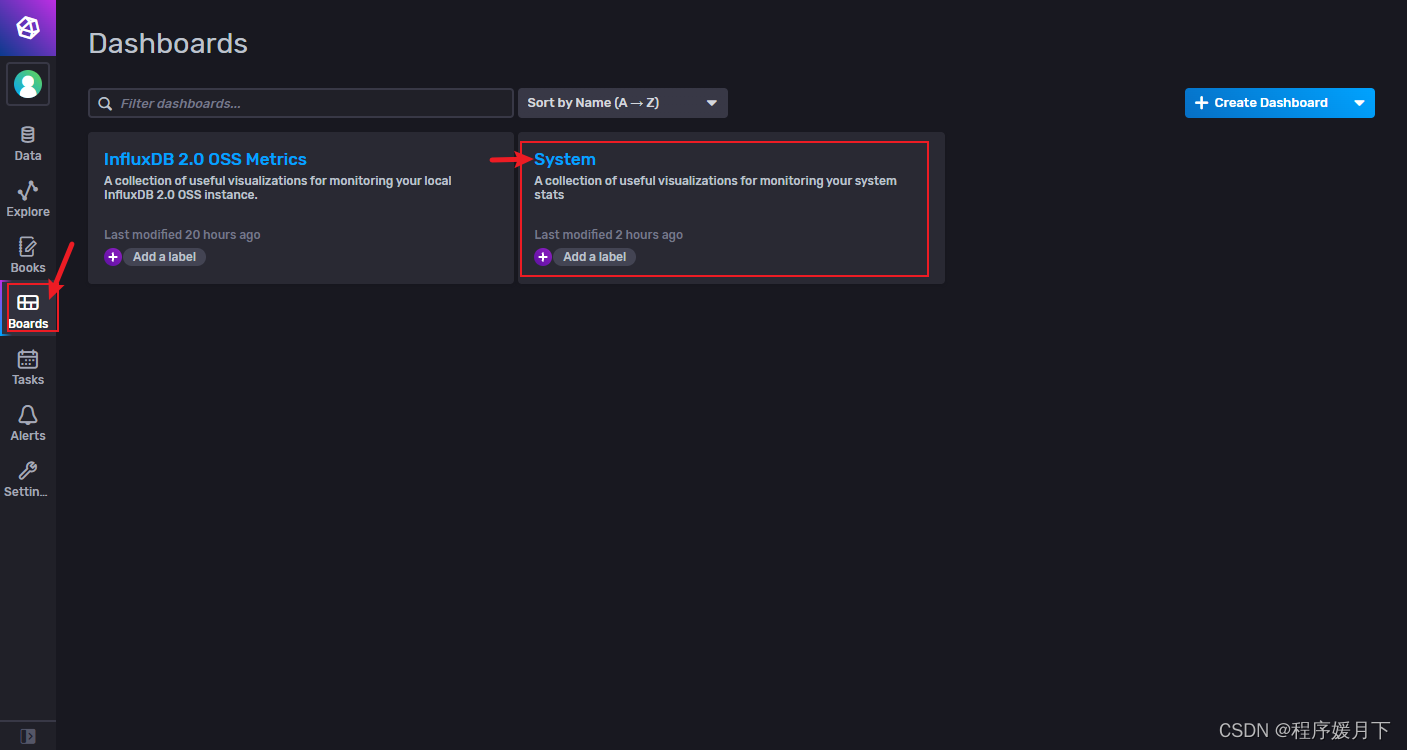Viewport: 1407px width, 750px height.
Task: Click plus icon on System card
Action: click(x=543, y=257)
